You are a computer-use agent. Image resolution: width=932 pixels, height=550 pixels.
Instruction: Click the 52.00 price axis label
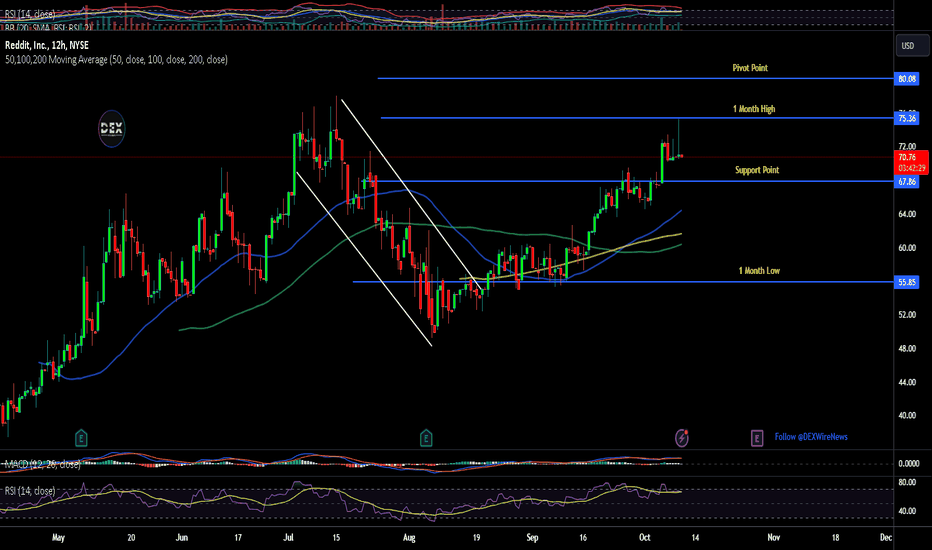click(906, 315)
